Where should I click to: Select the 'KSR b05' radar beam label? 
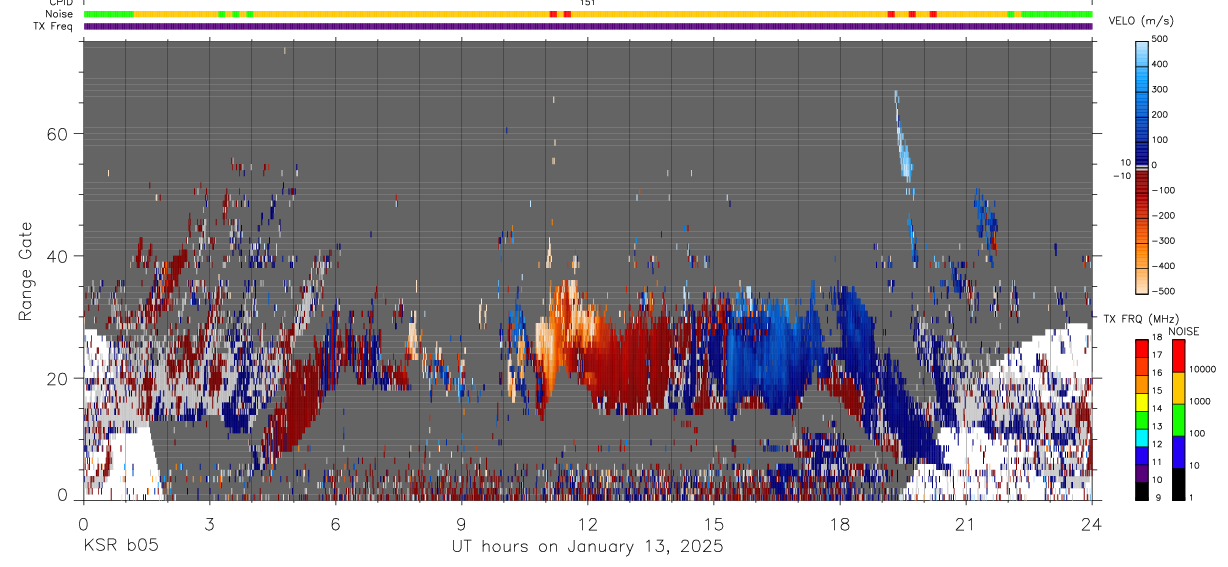121,547
